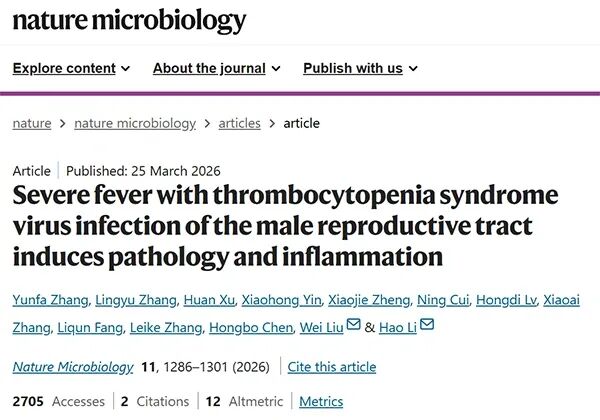
Task: Open author Yunfa Zhang profile
Action: 51,300
